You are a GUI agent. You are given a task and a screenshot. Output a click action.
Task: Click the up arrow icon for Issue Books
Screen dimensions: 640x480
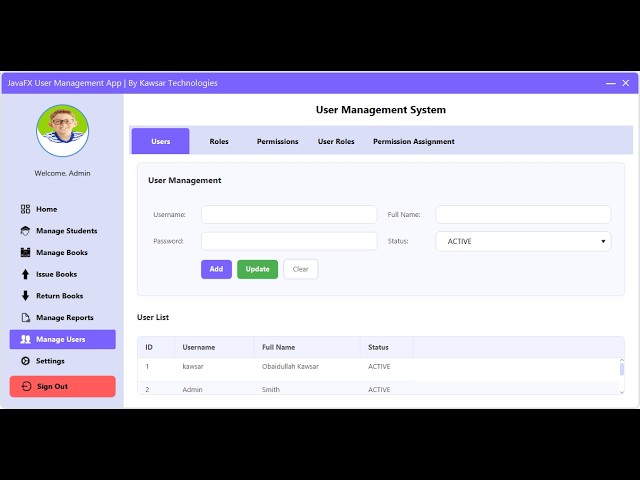click(25, 274)
